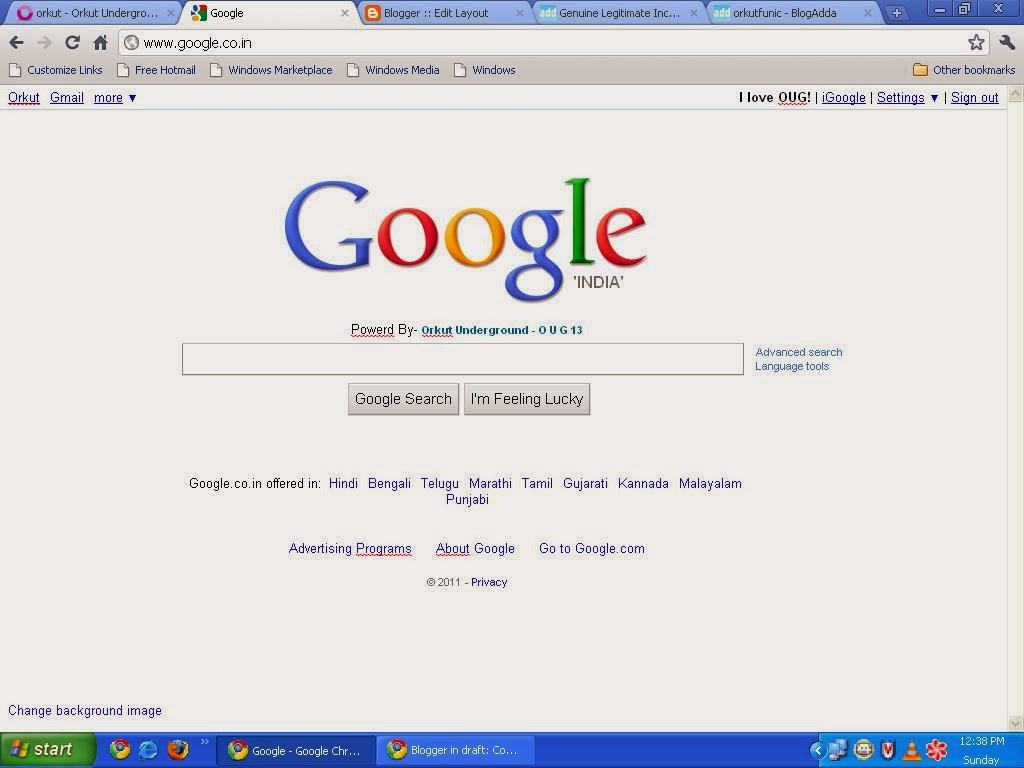Reload the page with the refresh icon
1024x768 pixels.
coord(72,43)
